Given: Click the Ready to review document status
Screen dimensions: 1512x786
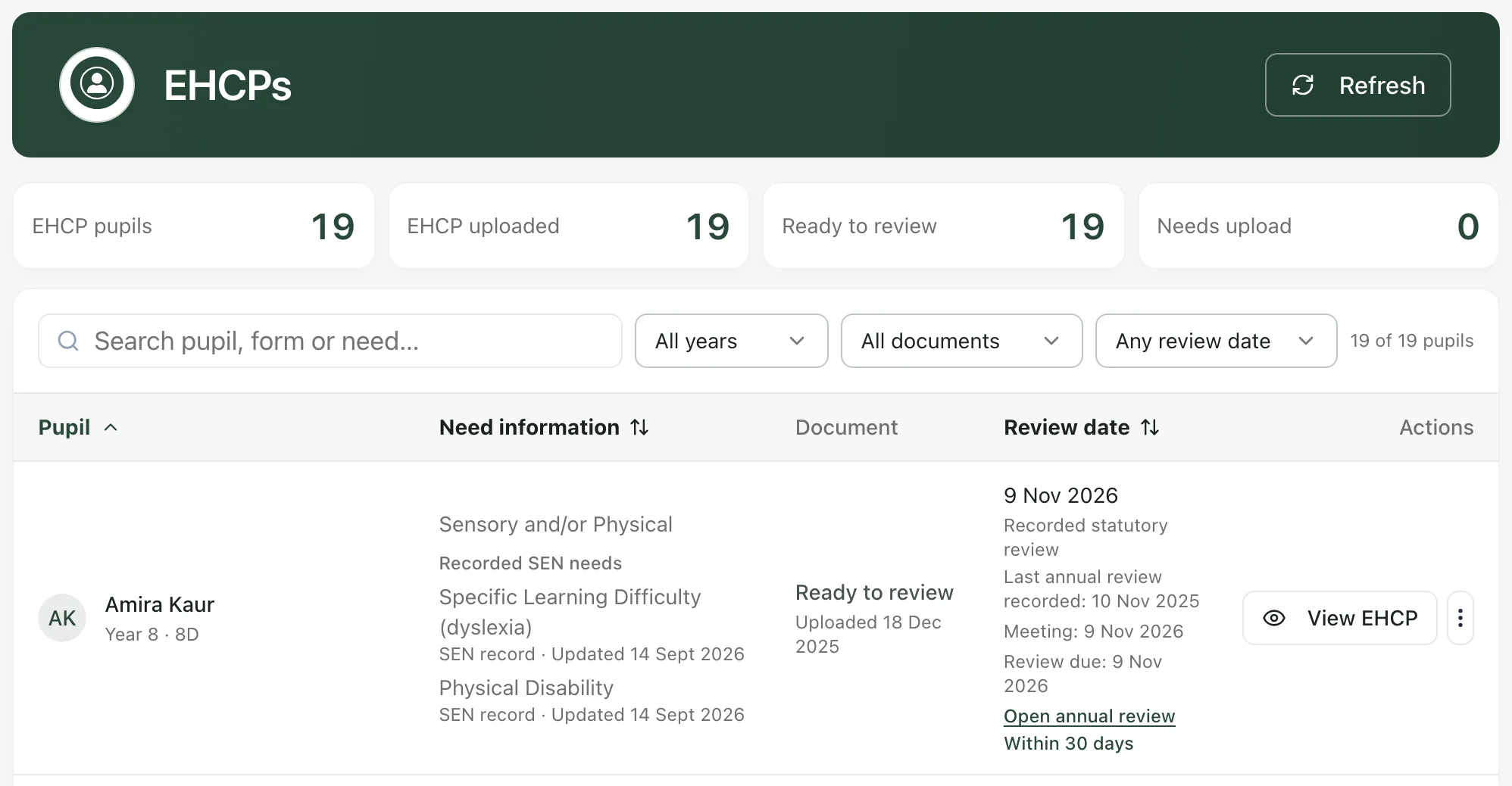Looking at the screenshot, I should [874, 592].
